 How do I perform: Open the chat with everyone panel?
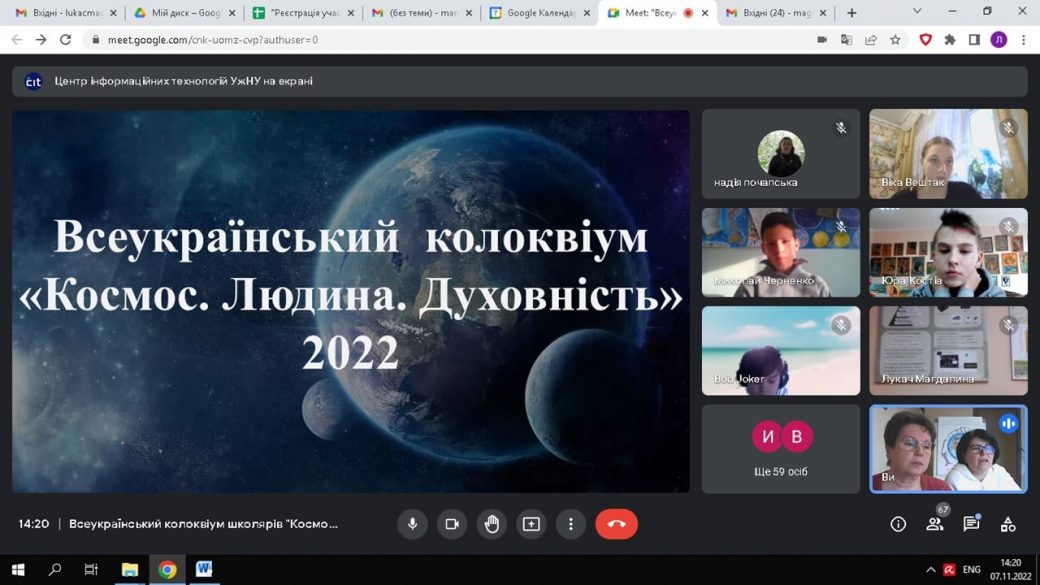(x=971, y=524)
